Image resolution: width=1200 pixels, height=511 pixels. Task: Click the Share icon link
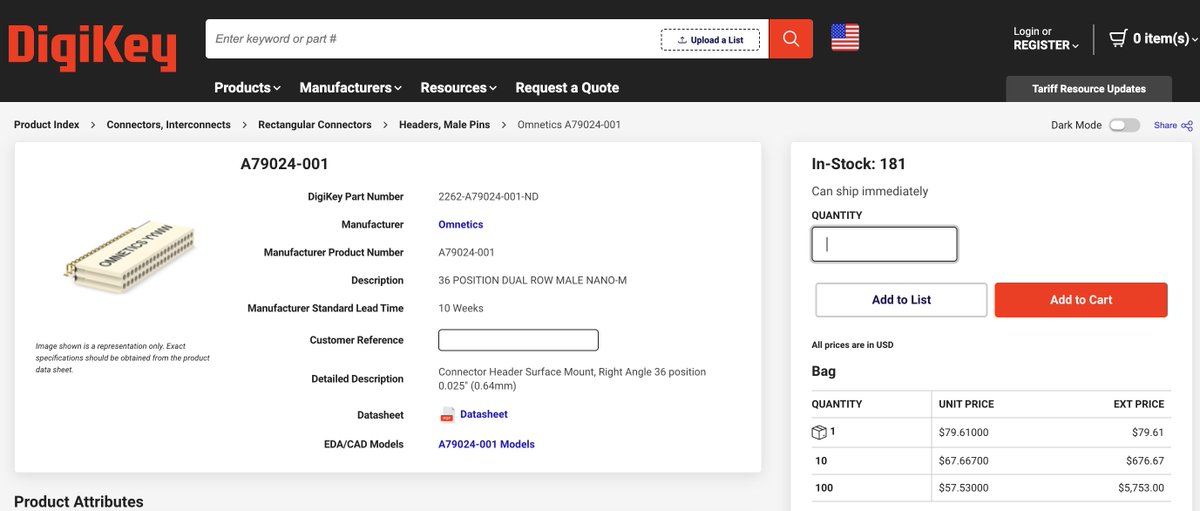click(1173, 125)
